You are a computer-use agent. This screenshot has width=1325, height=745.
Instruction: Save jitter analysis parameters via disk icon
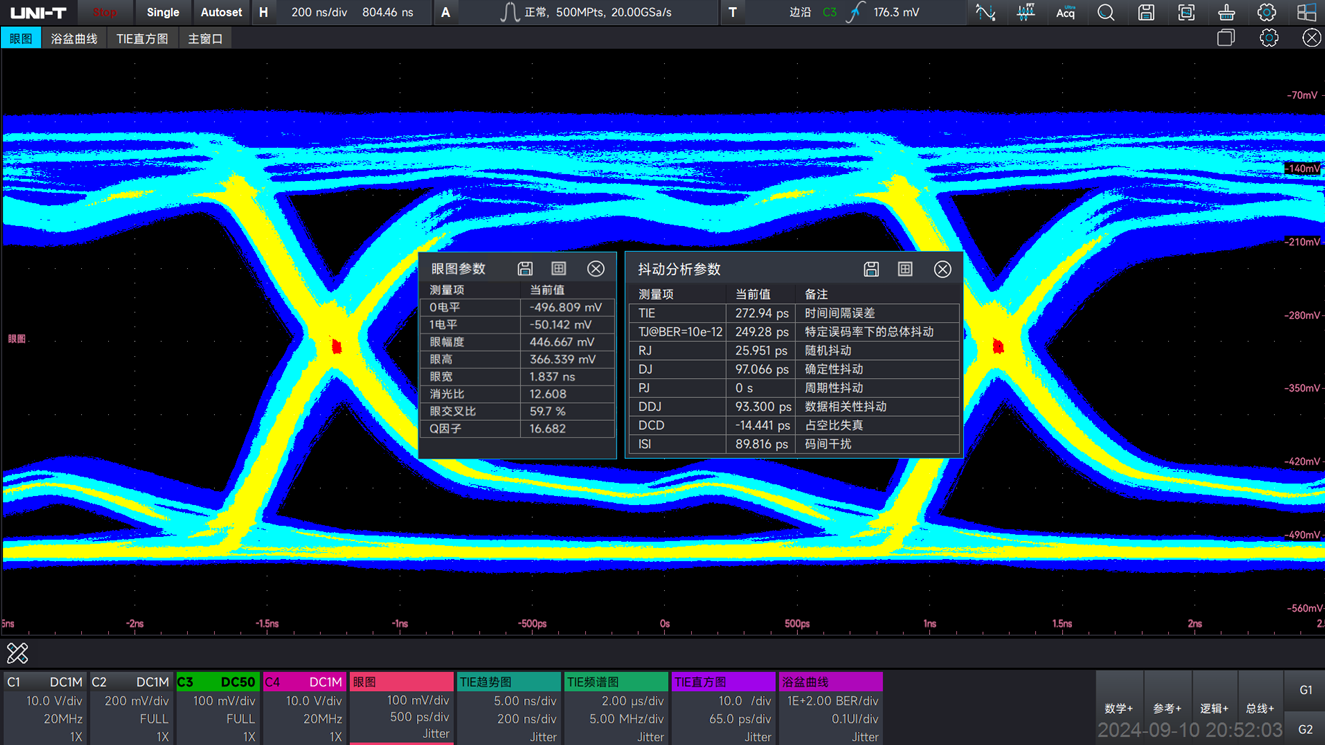[x=871, y=269]
